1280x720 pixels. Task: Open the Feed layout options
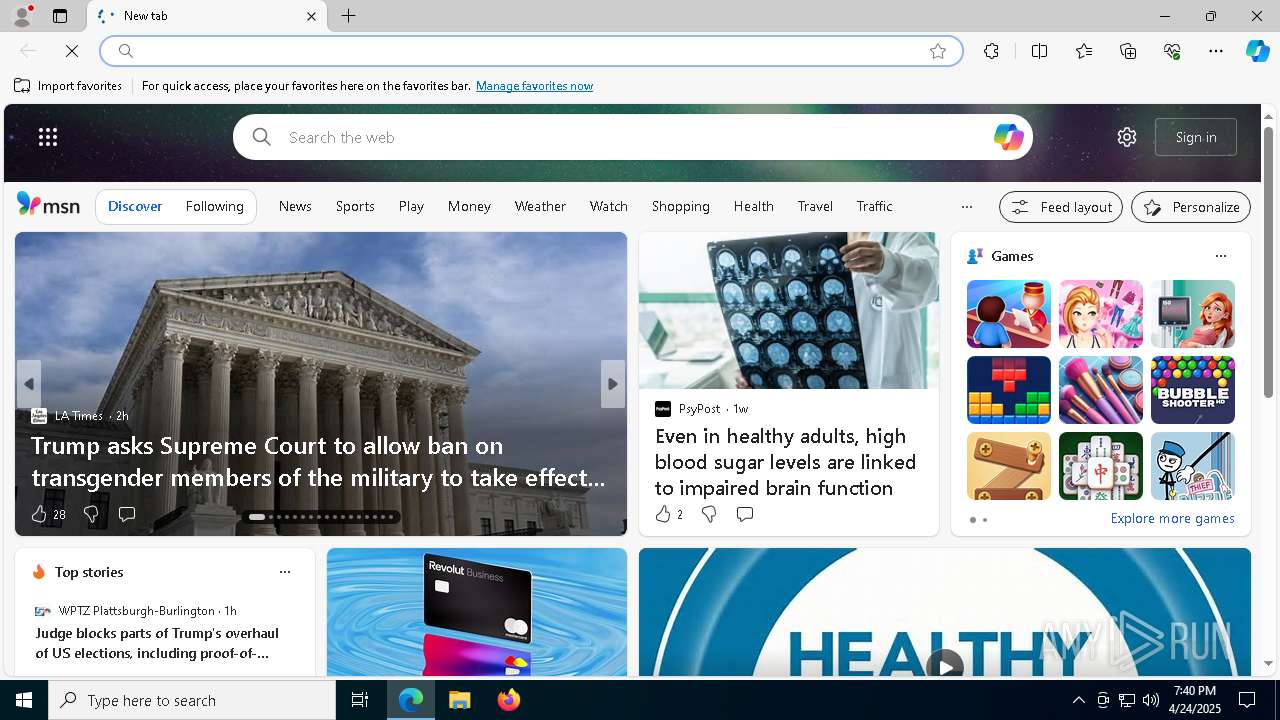(x=1062, y=207)
